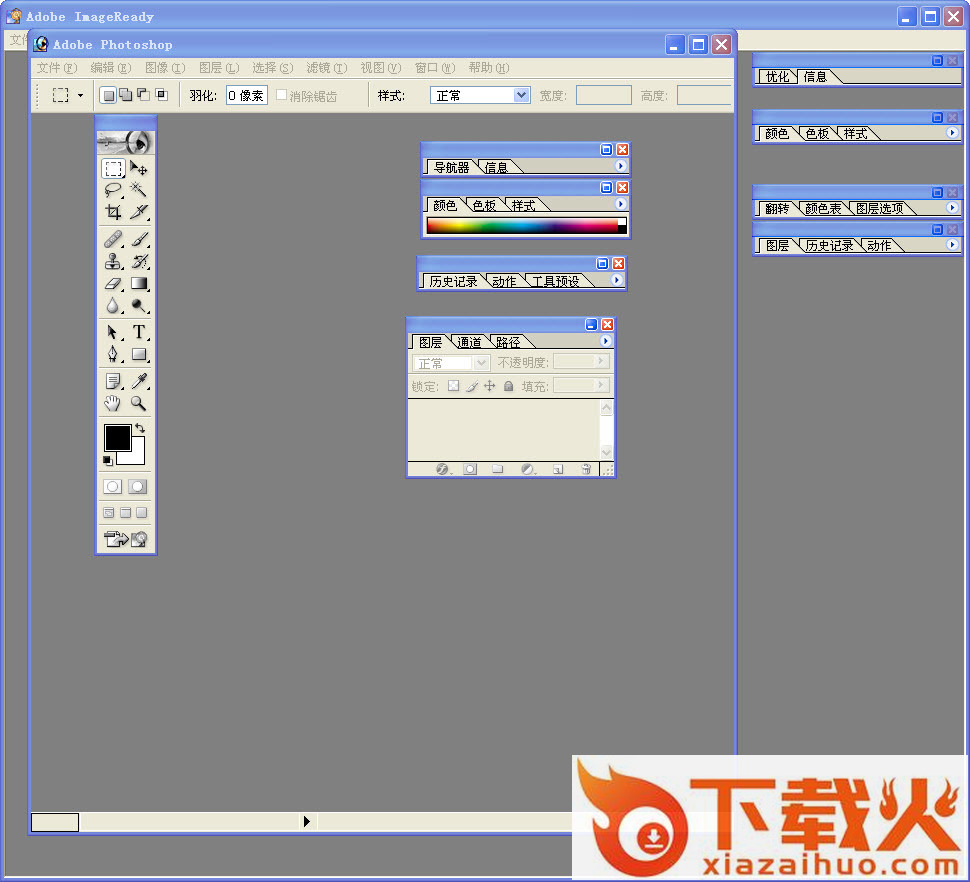Select the Rectangular Marquee tool in the toolbox

113,168
